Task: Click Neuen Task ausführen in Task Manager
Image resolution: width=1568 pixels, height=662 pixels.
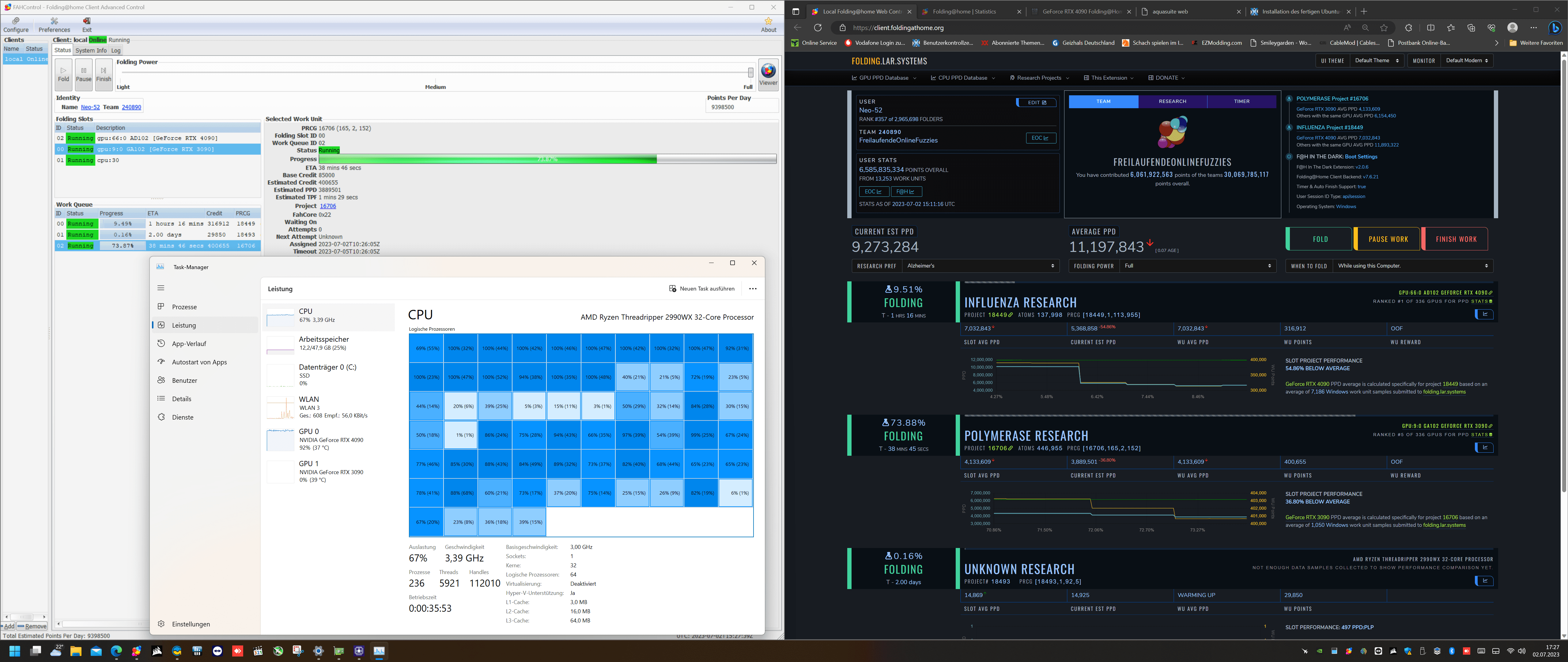Action: (x=702, y=289)
